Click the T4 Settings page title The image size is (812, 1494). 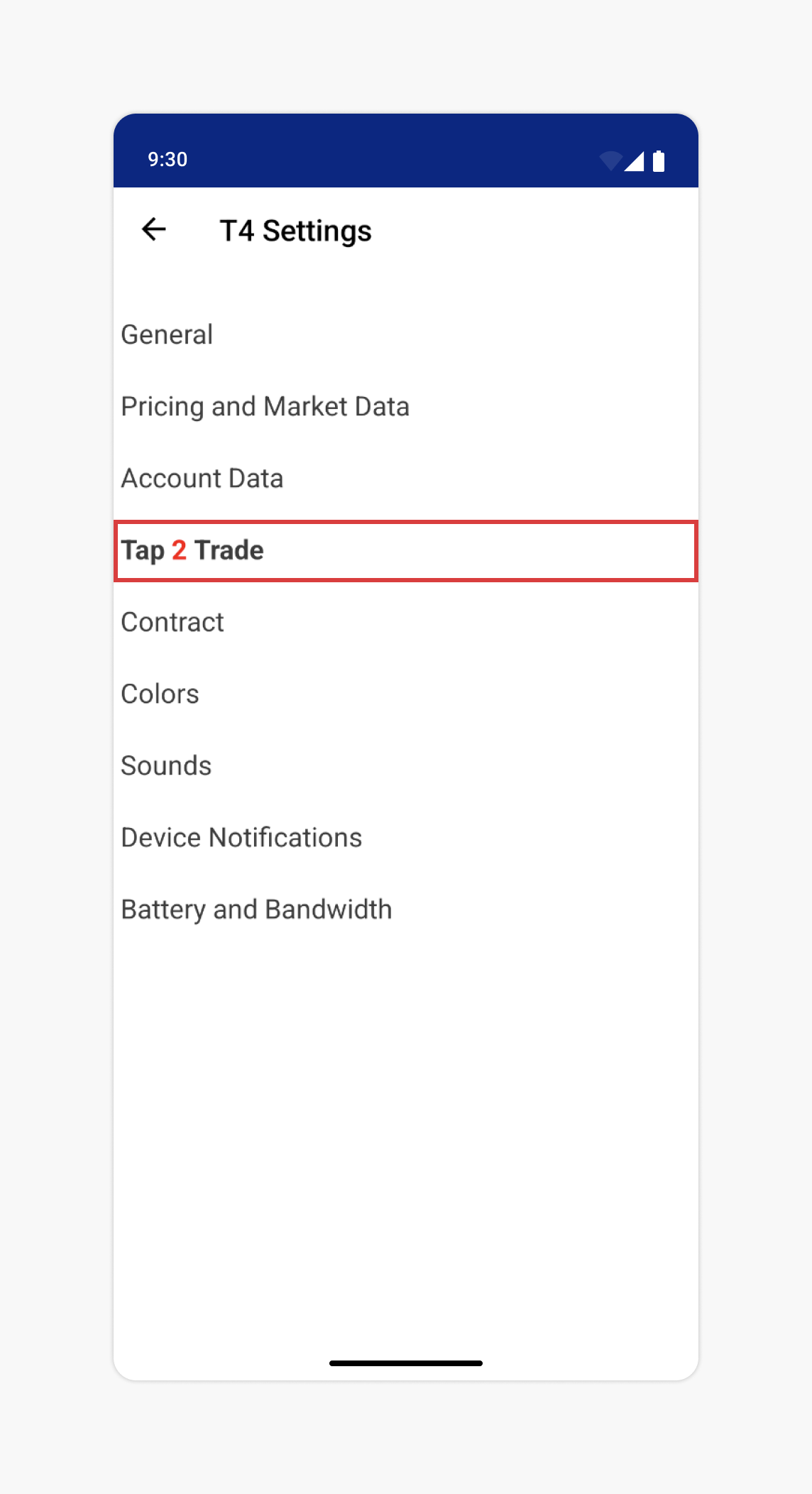point(295,231)
